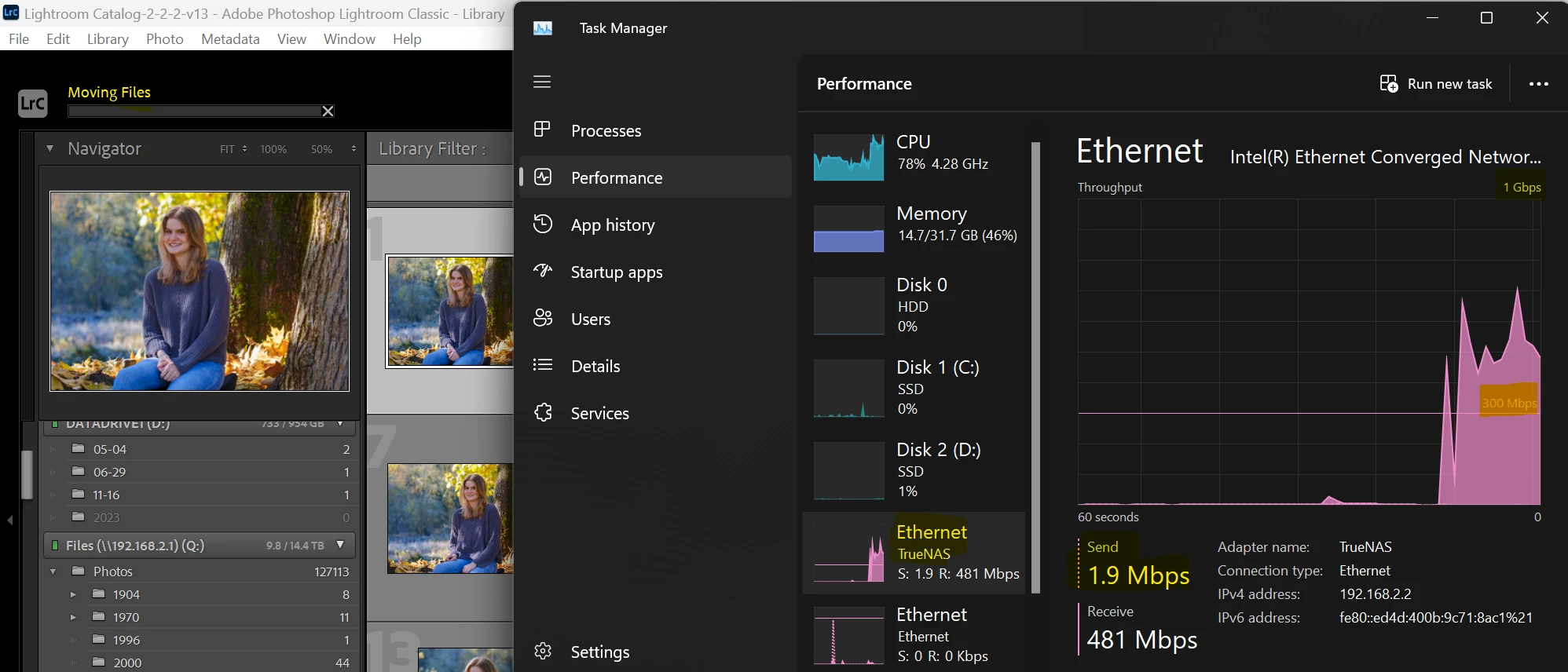Set Navigator zoom to FIT

pos(227,149)
